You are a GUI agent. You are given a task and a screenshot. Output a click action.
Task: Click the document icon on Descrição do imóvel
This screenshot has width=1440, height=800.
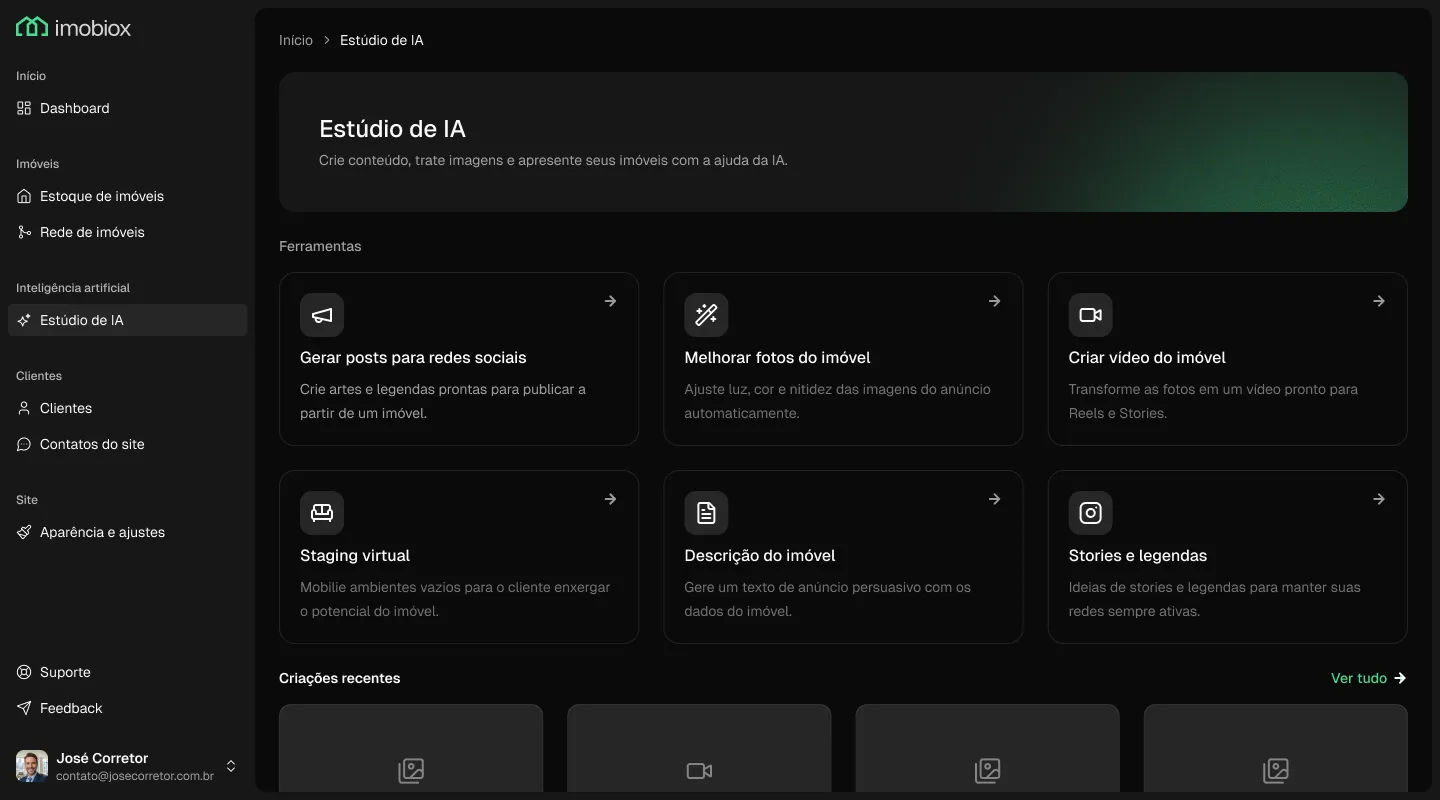[706, 513]
